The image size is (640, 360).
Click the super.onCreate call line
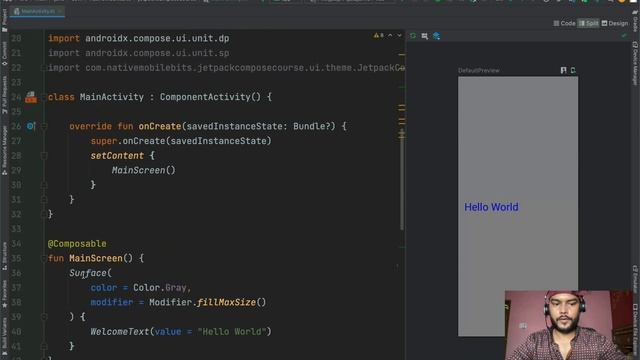(x=181, y=141)
